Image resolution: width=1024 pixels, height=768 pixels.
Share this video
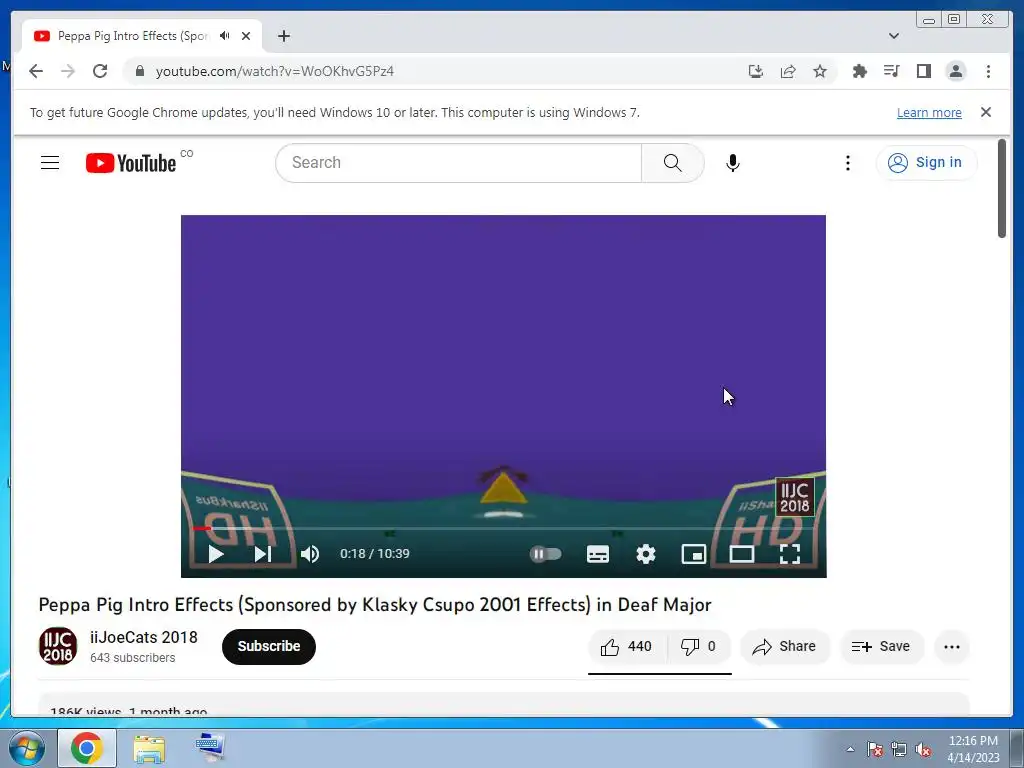[784, 647]
